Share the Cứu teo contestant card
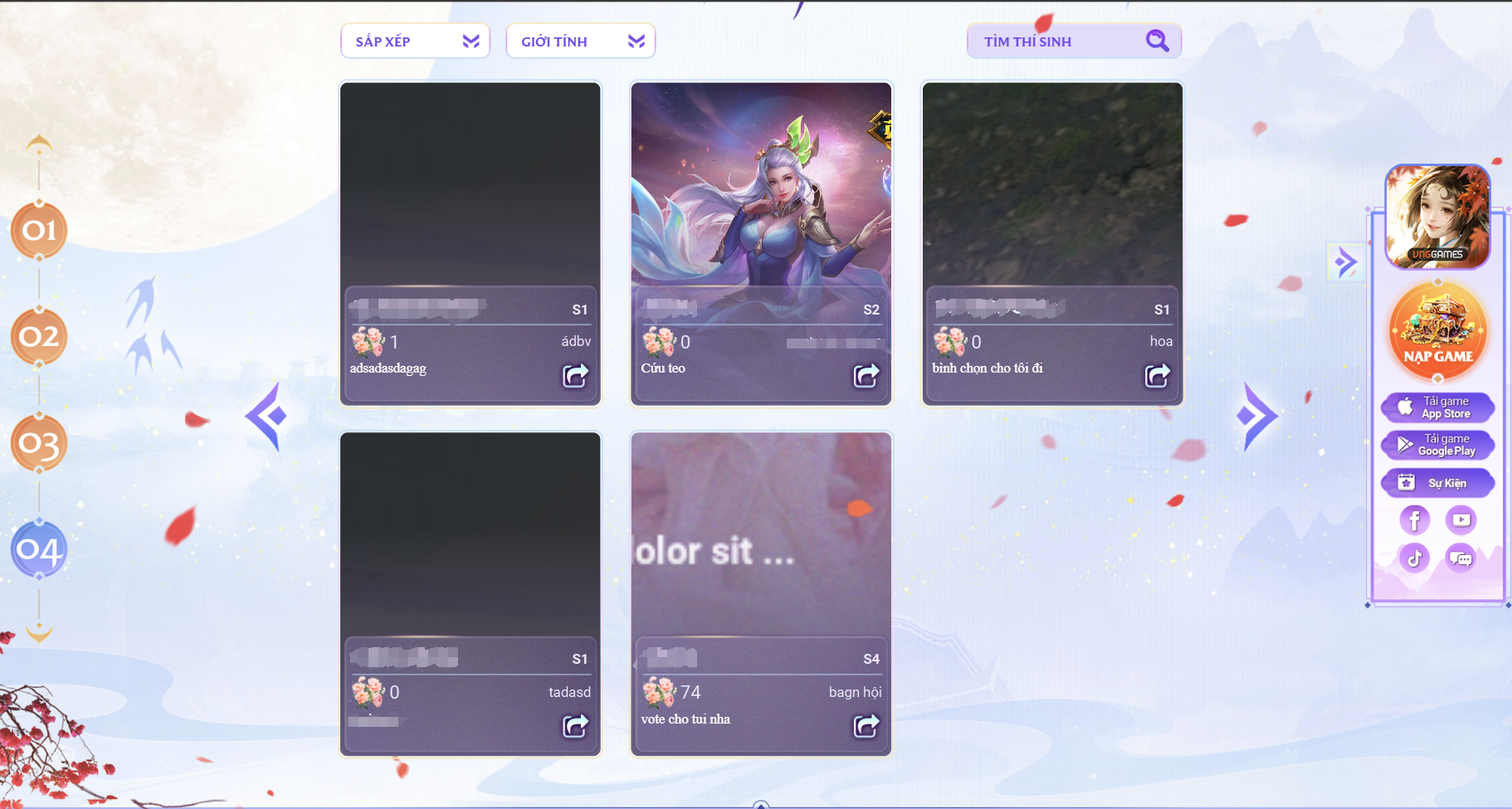 (x=866, y=376)
